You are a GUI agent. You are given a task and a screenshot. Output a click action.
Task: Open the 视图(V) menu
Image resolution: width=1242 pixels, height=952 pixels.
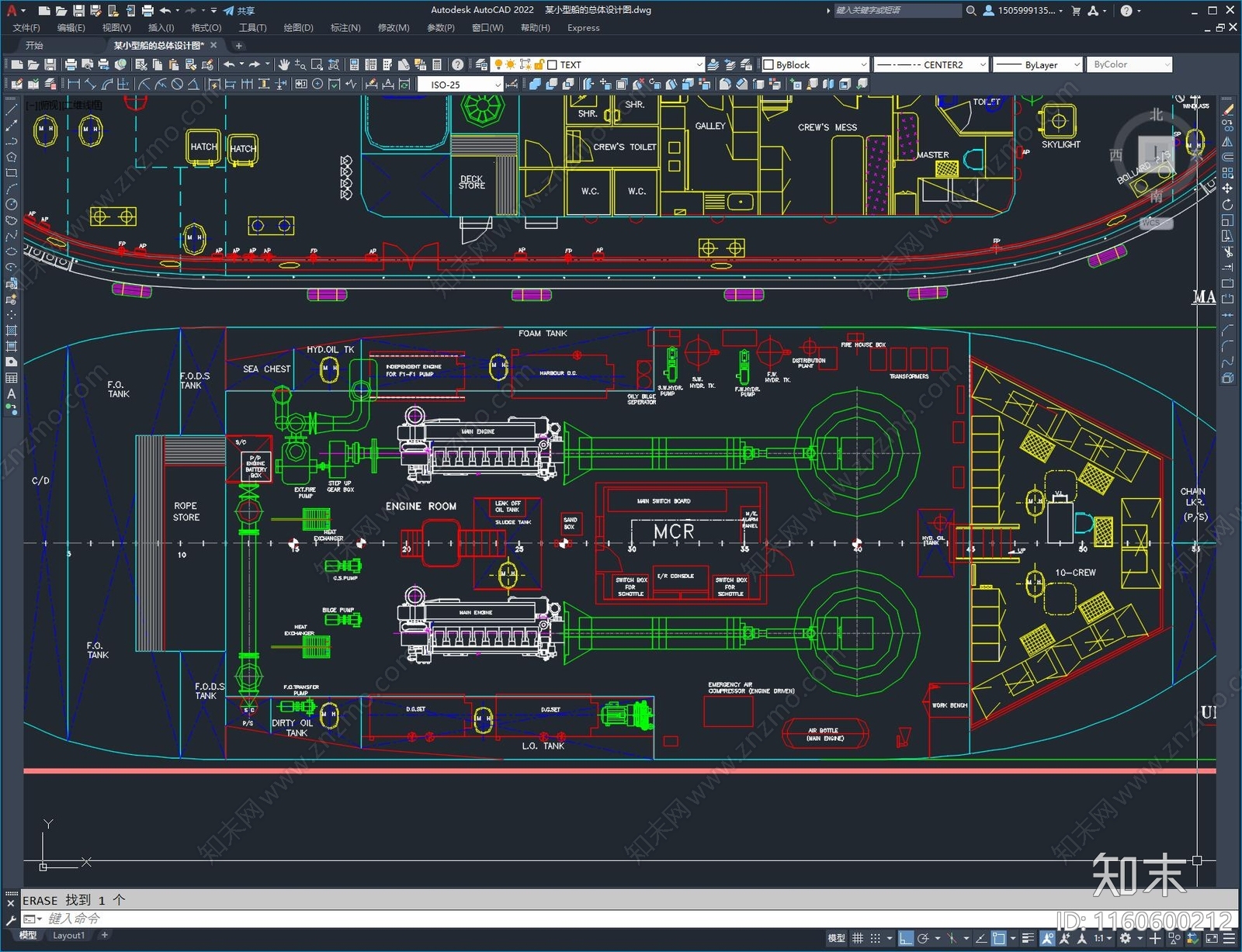116,27
